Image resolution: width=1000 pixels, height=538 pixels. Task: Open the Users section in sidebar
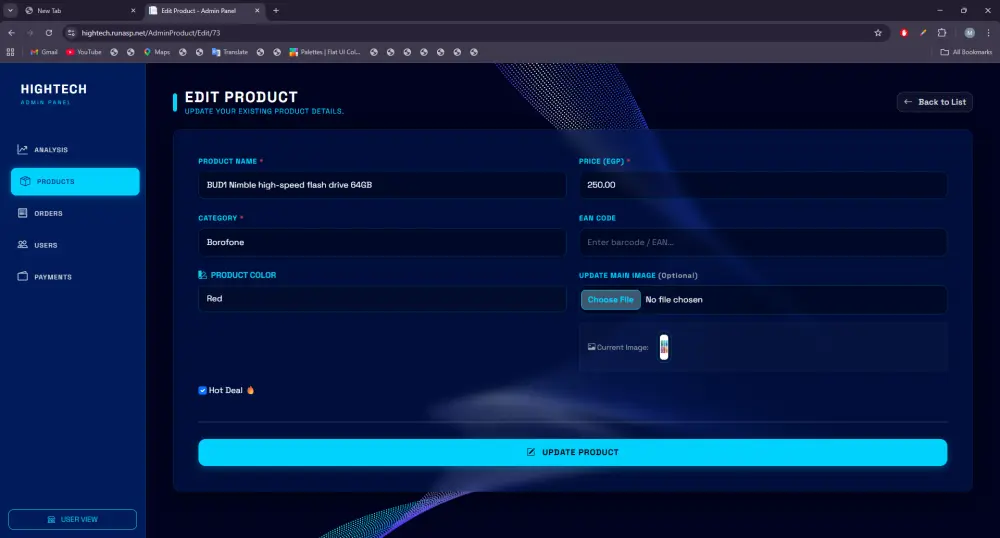pyautogui.click(x=75, y=245)
